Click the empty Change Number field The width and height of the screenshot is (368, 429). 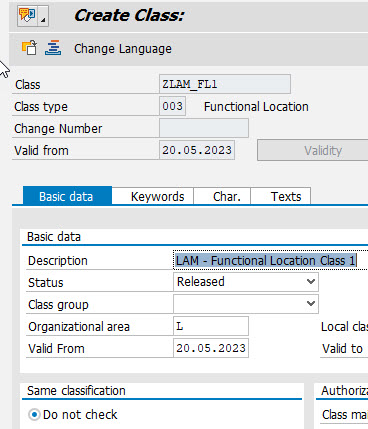204,128
